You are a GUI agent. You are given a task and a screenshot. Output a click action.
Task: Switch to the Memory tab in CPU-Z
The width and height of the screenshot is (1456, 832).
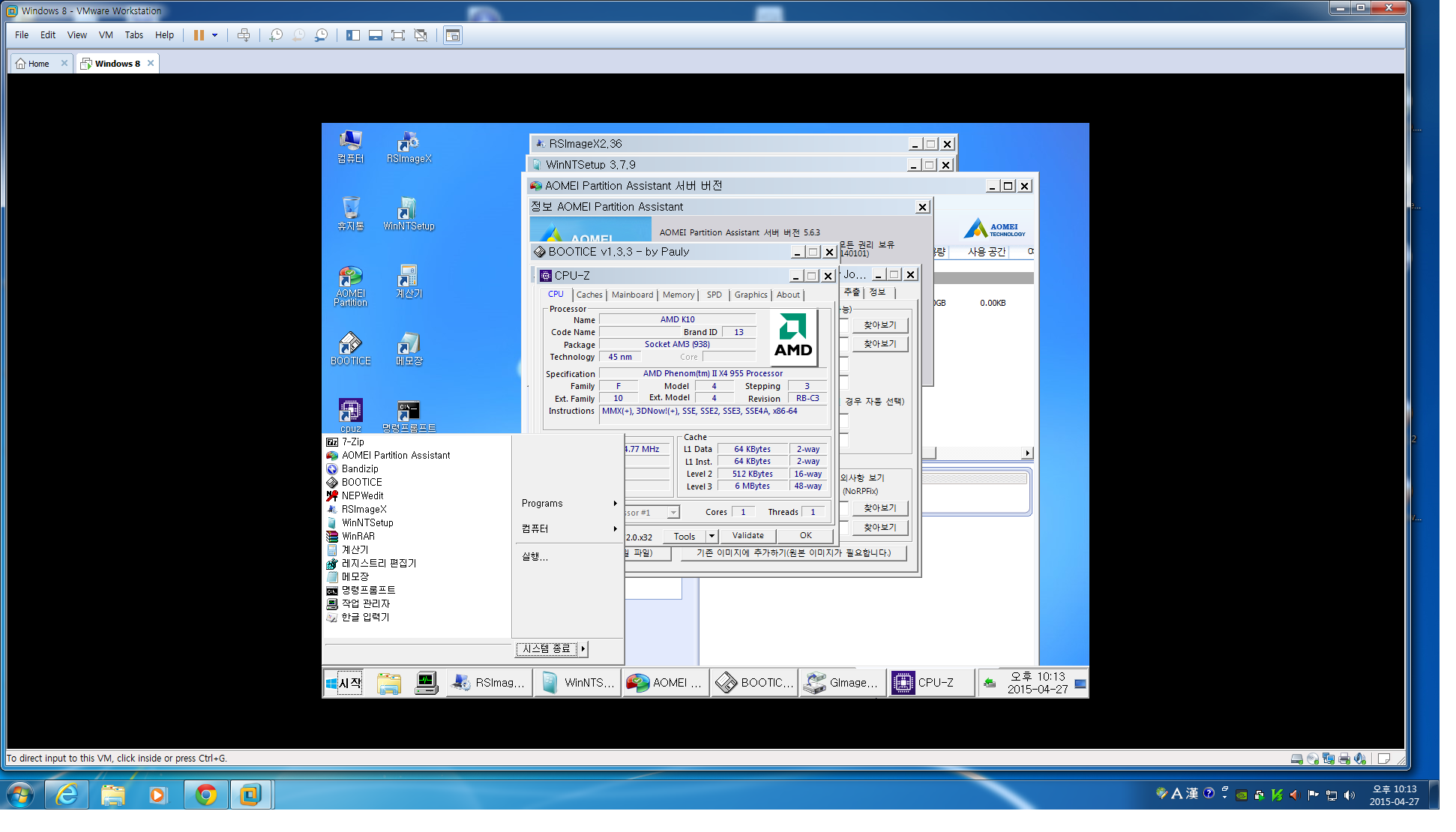(x=679, y=295)
